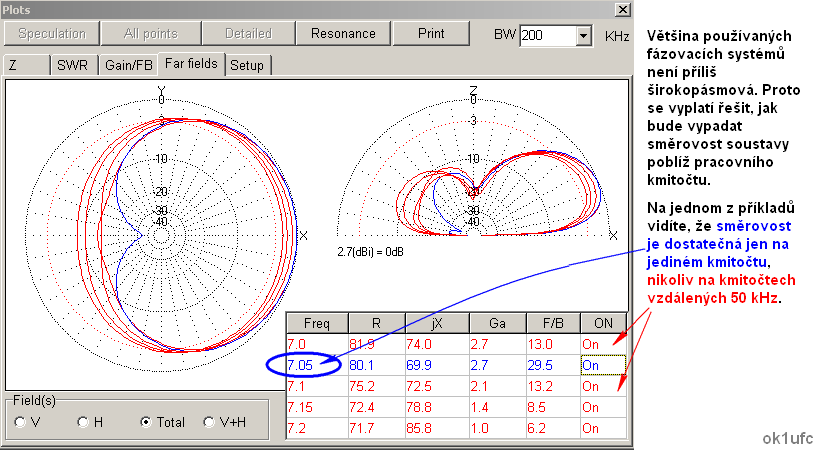Click the All points button
Screen dimensions: 820x450
pyautogui.click(x=150, y=33)
